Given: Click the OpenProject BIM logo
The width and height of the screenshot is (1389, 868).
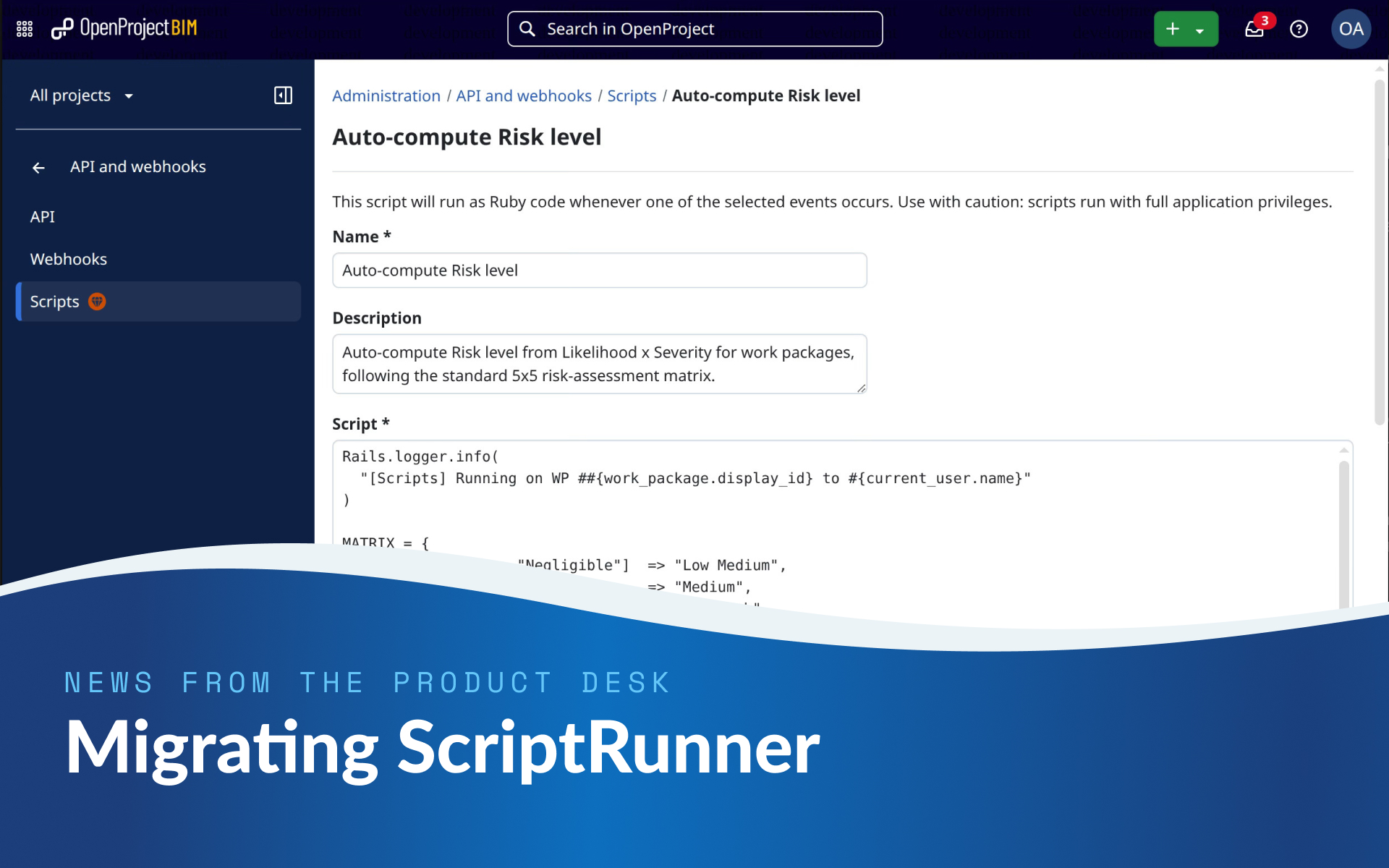Looking at the screenshot, I should [x=124, y=29].
